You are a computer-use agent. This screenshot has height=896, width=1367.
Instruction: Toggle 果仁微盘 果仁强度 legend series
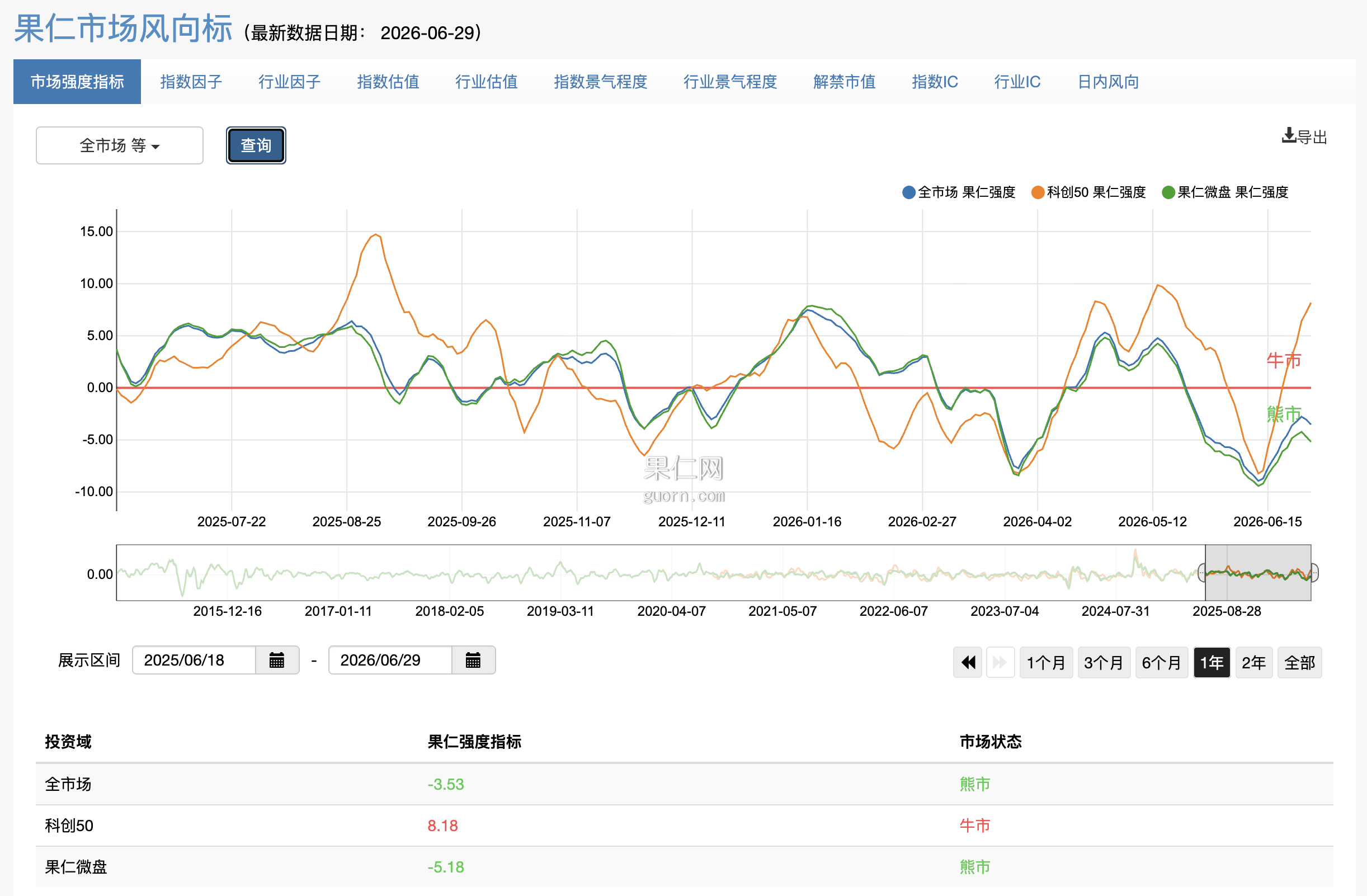tap(1224, 192)
